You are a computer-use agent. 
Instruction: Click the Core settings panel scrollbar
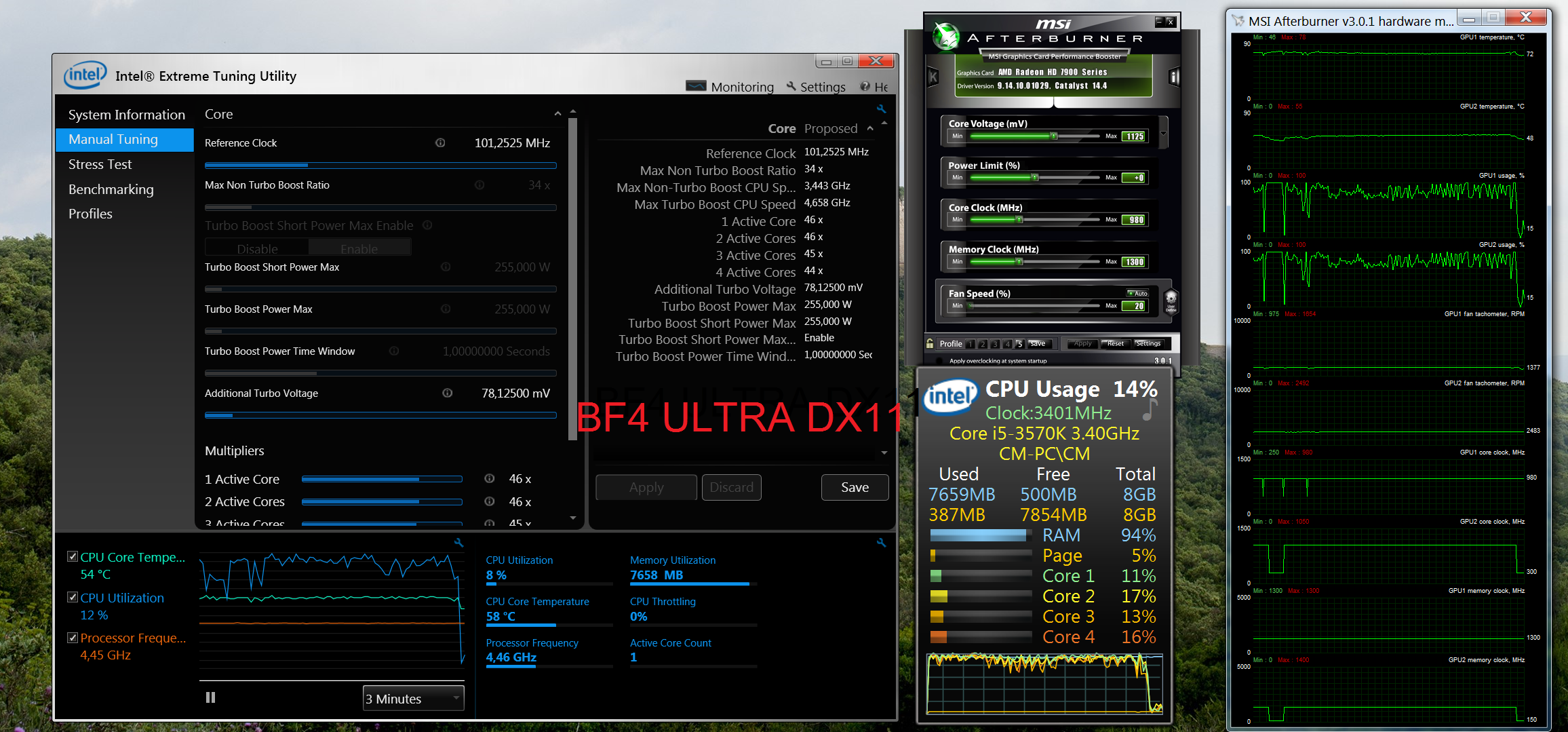[572, 278]
